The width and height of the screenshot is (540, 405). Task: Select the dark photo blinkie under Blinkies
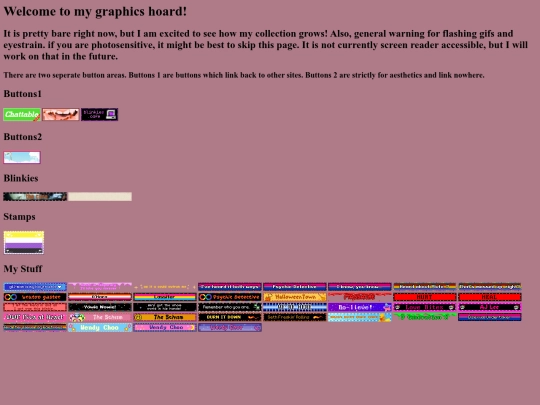tap(35, 197)
